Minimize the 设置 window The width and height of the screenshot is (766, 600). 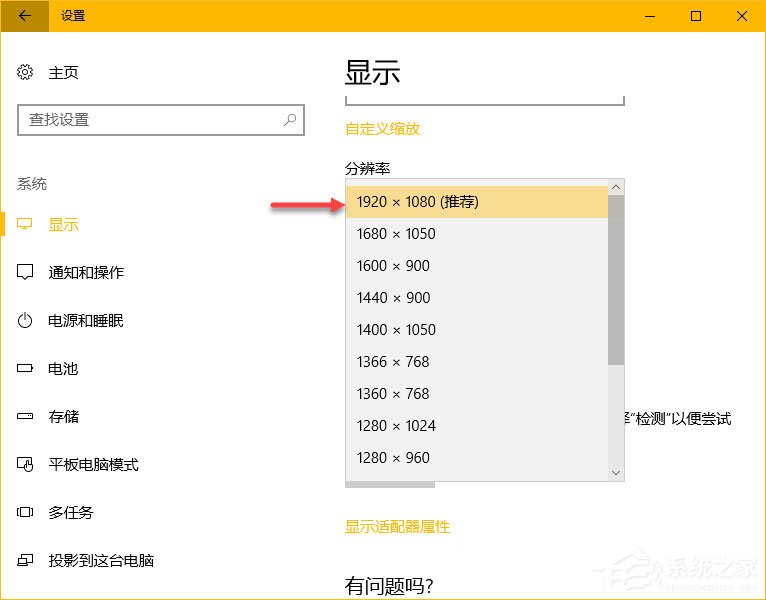650,16
